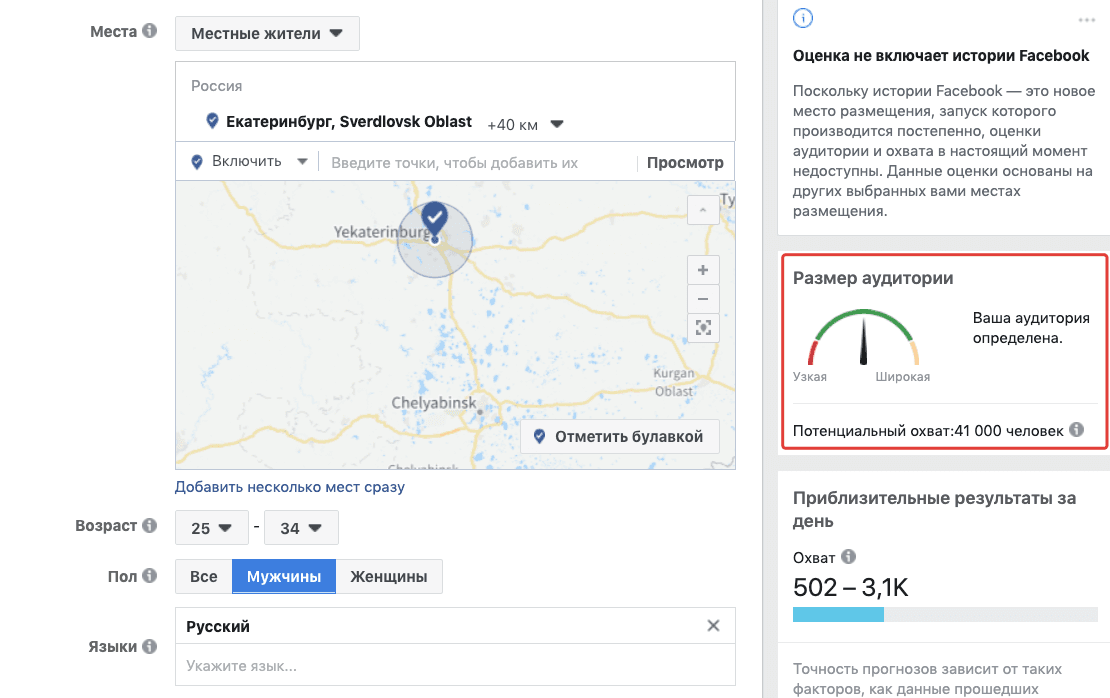This screenshot has width=1110, height=698.
Task: Remove the Русский language with X
Action: tap(714, 626)
